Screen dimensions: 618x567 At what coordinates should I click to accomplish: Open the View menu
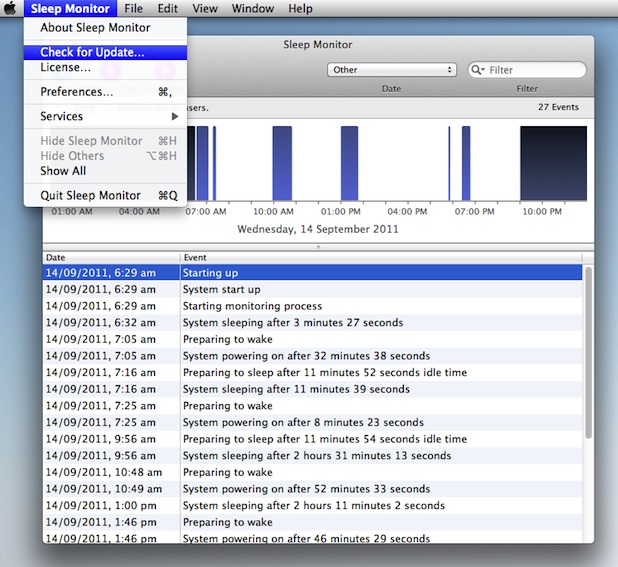(x=205, y=8)
